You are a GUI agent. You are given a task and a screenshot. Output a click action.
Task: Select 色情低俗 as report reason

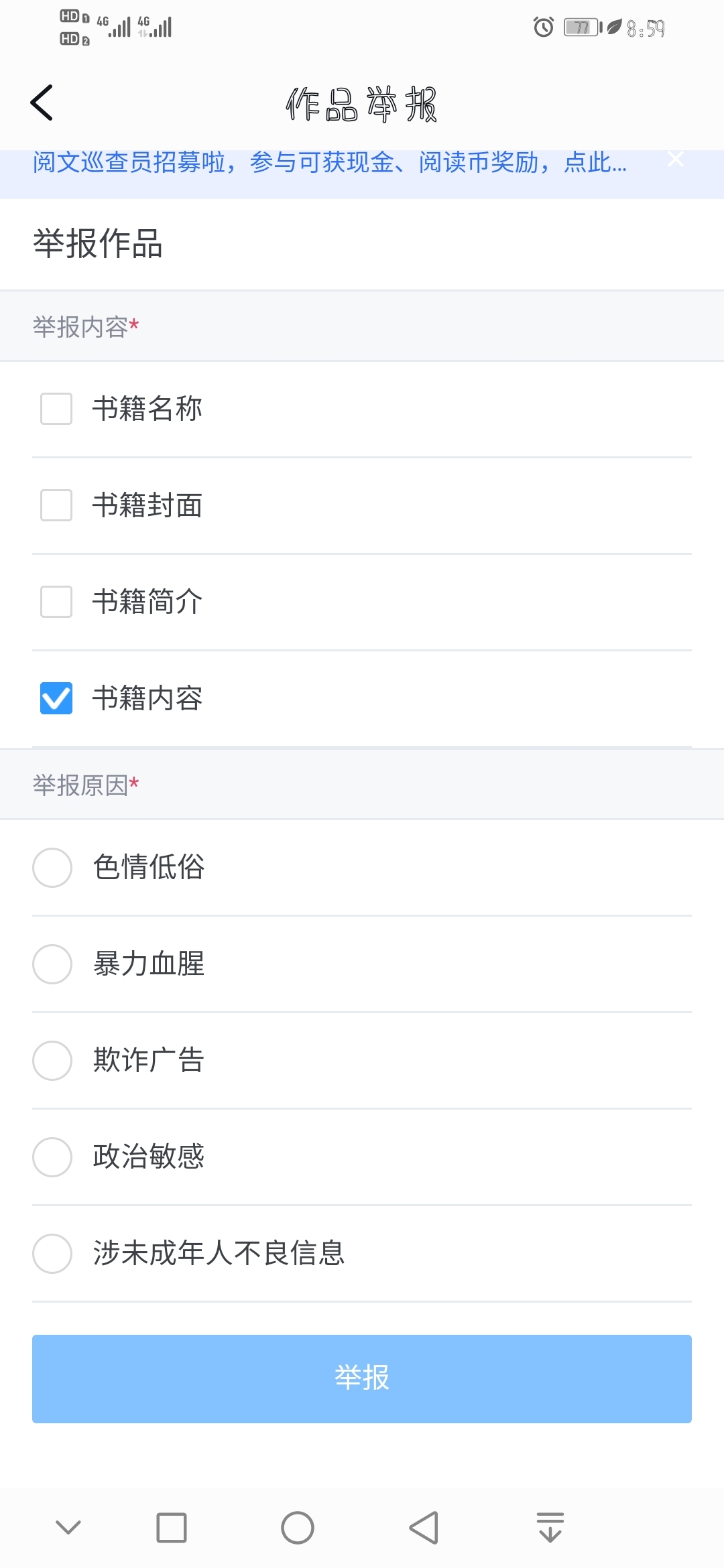click(x=52, y=868)
